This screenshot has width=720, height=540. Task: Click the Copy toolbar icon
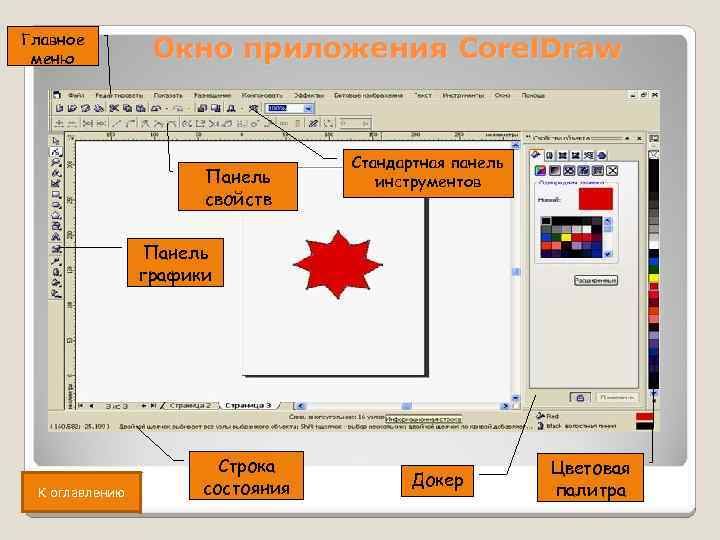pyautogui.click(x=128, y=108)
